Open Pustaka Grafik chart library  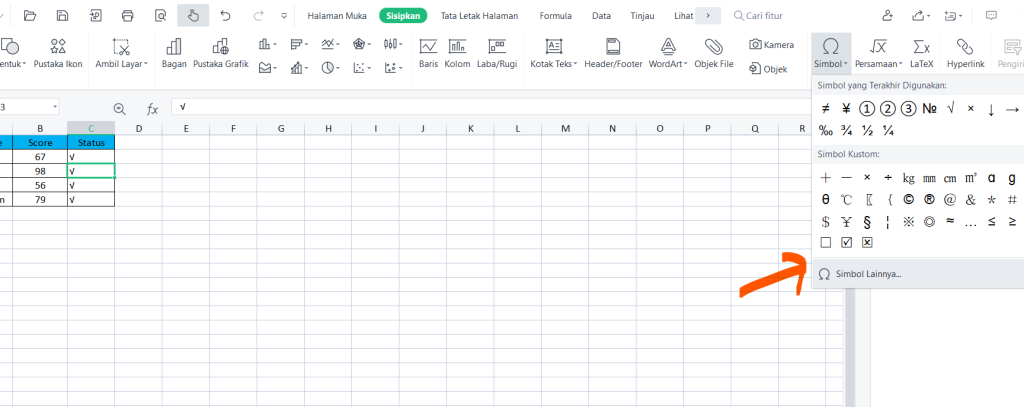tap(221, 52)
